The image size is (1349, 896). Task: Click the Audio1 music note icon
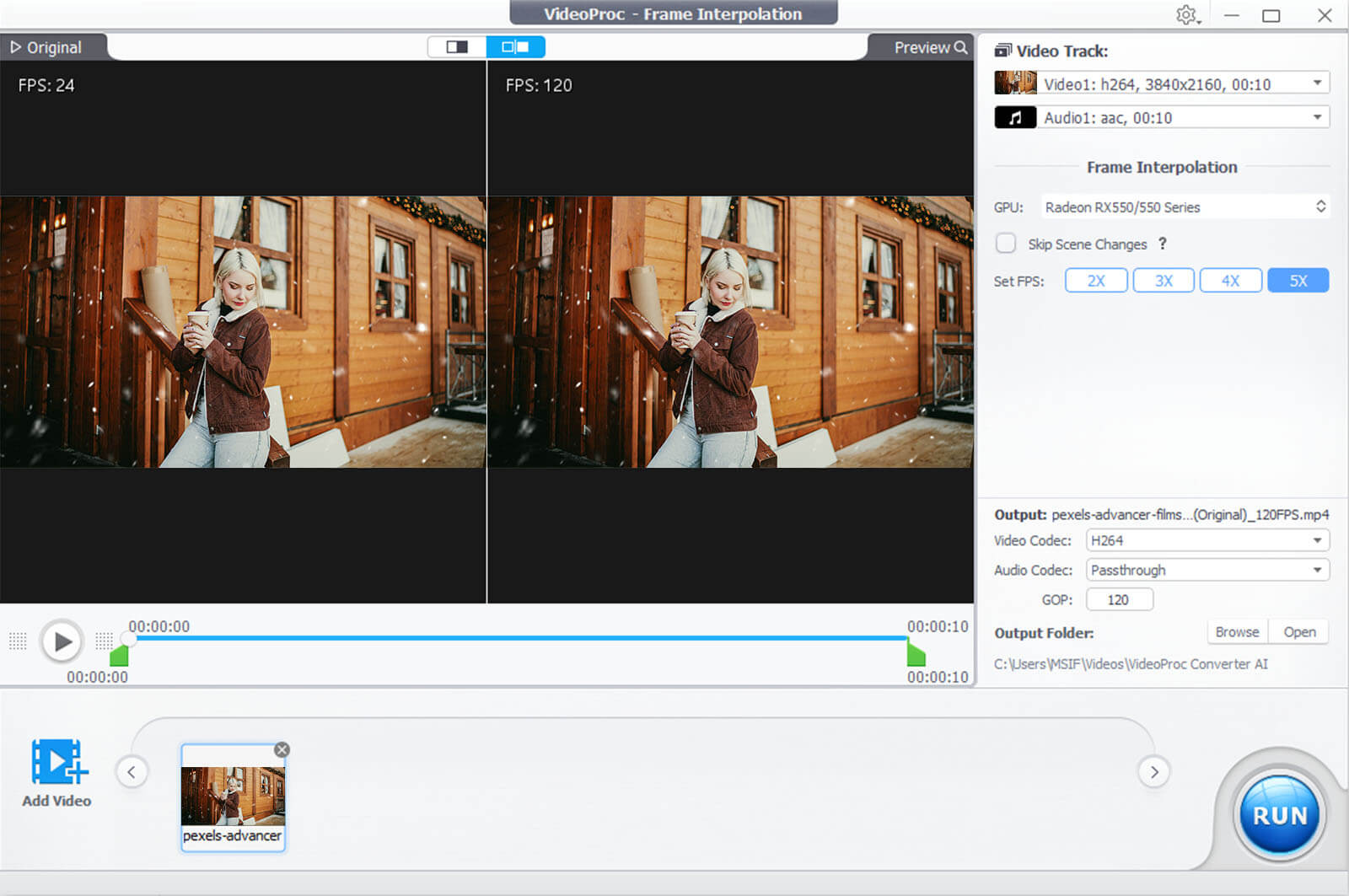tap(1015, 117)
